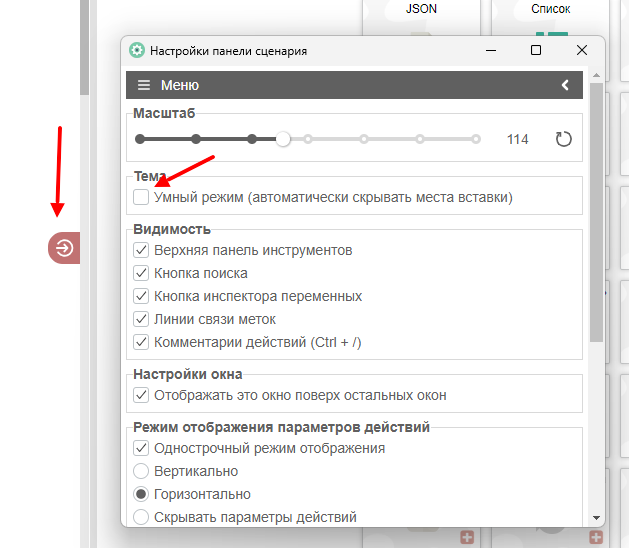This screenshot has height=548, width=629.
Task: Set scale to the first slider stop
Action: point(140,139)
